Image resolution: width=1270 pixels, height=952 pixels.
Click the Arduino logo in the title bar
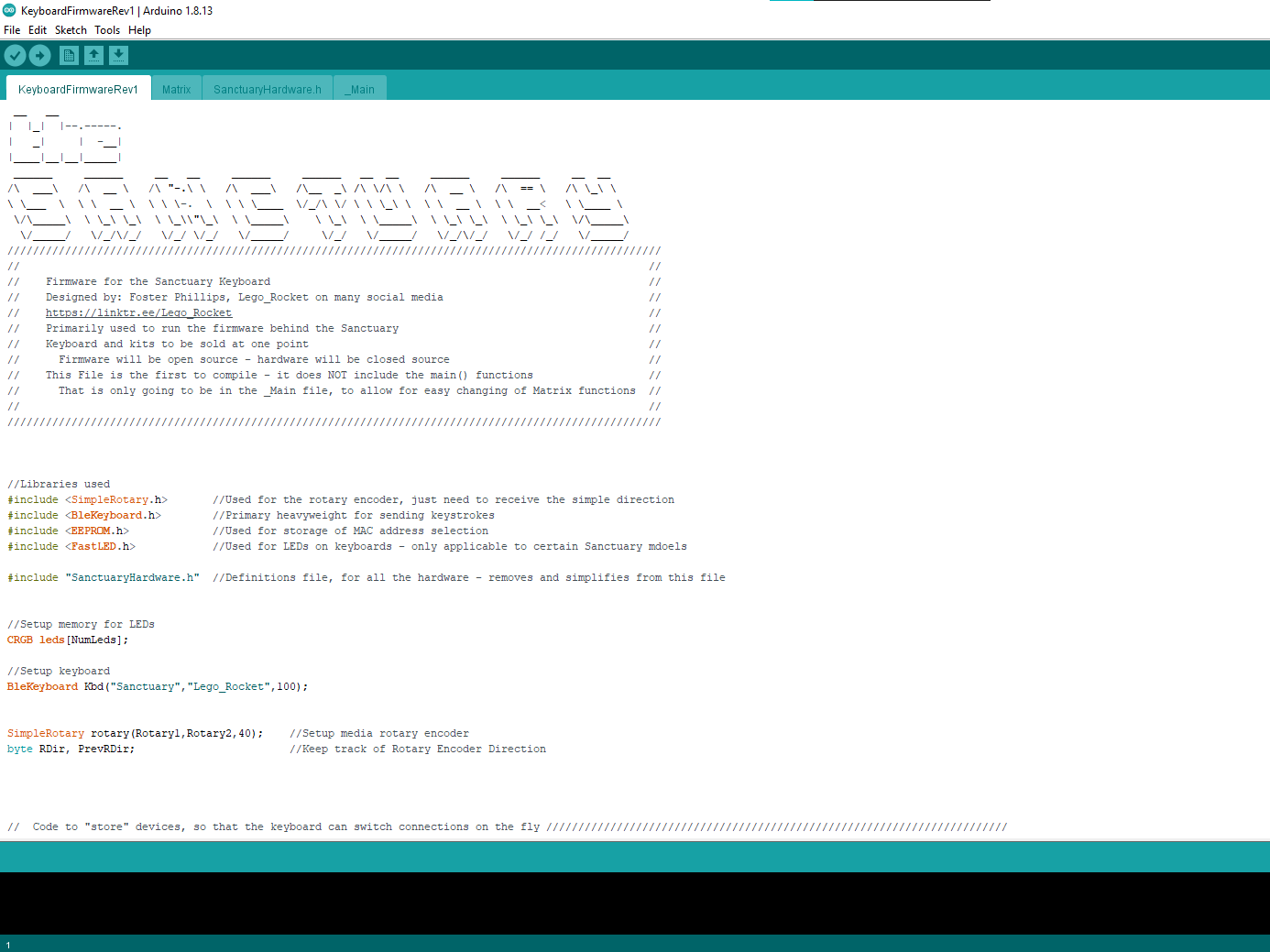coord(9,10)
